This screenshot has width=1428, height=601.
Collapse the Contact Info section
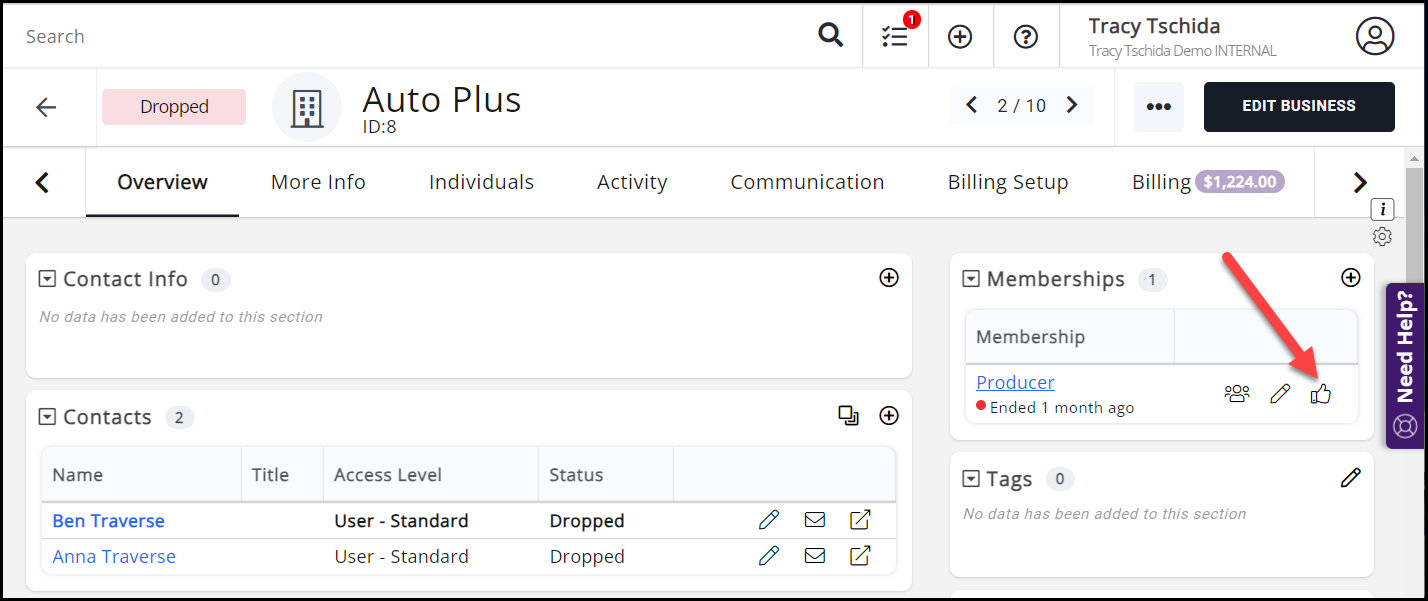pos(47,279)
